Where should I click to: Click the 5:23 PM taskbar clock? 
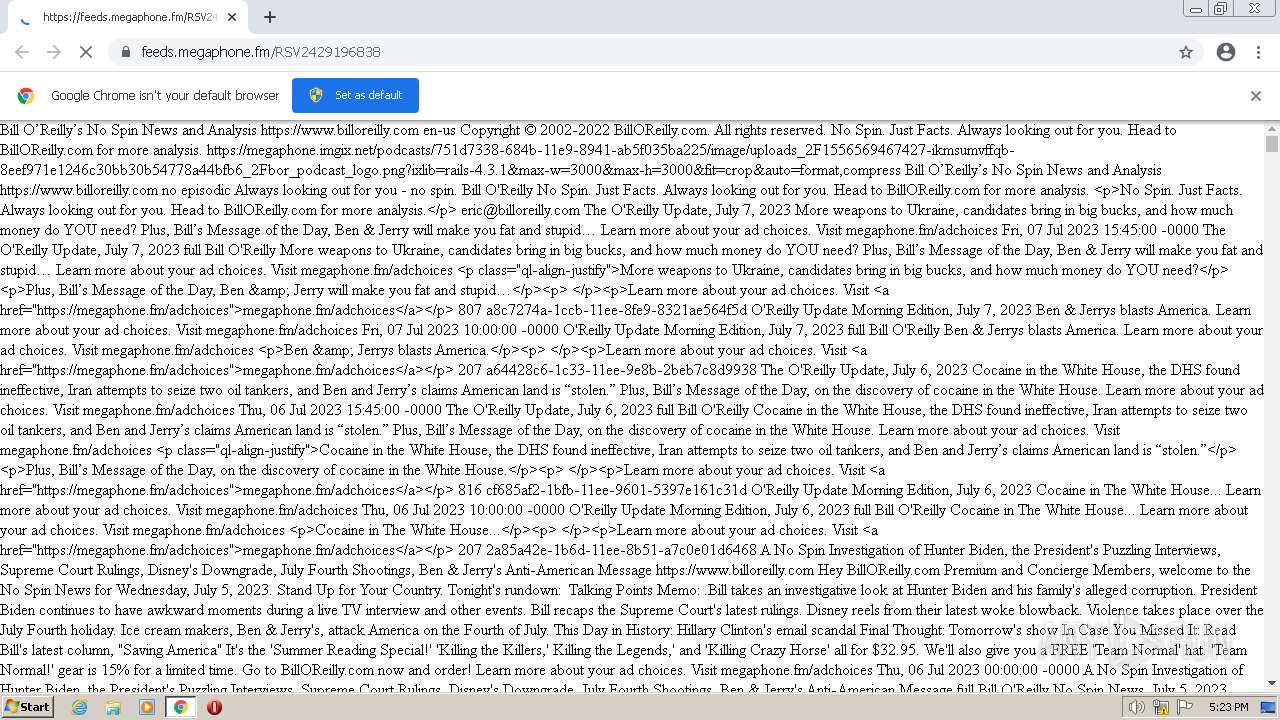(1228, 707)
